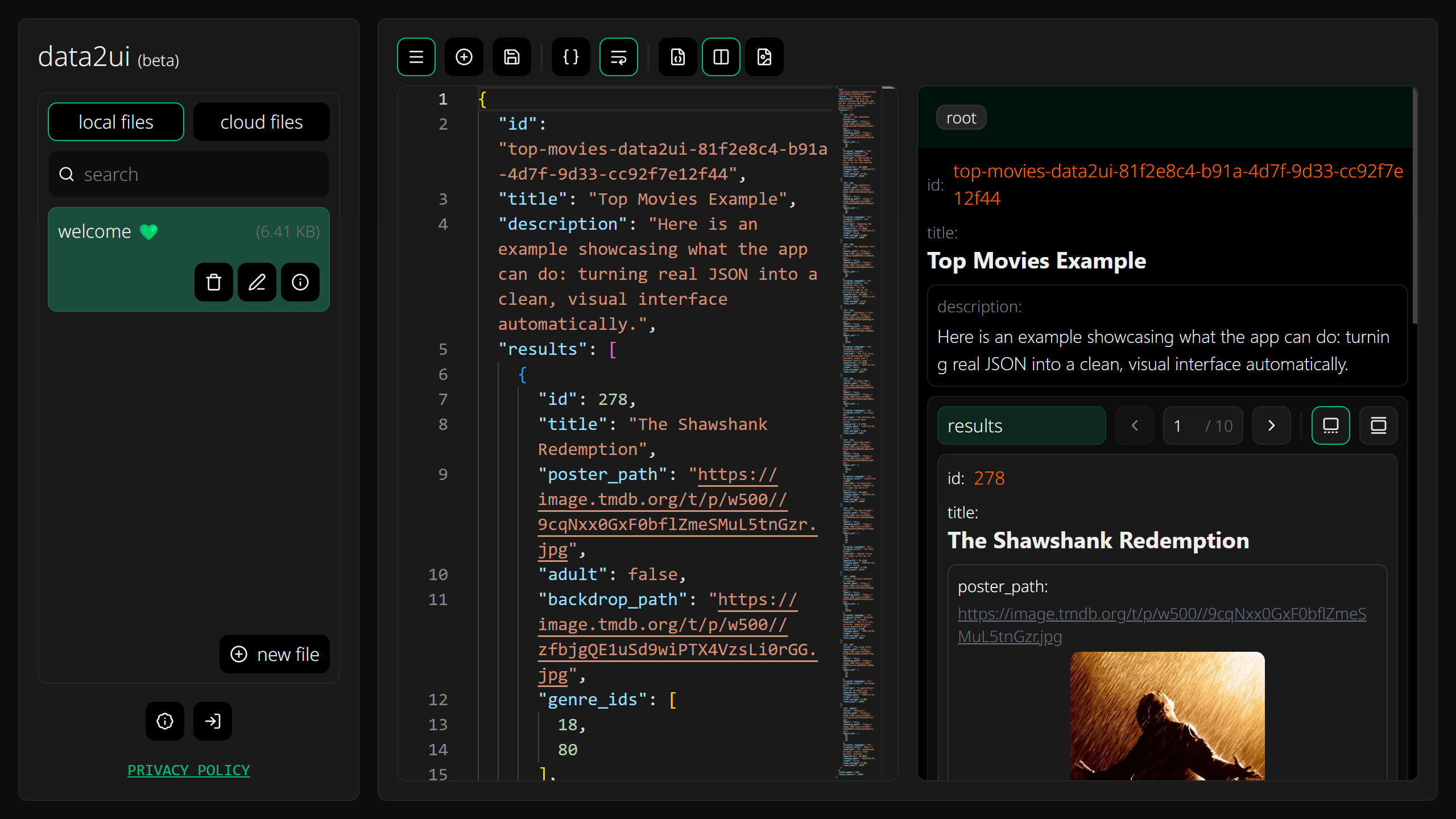Rename the welcome file with pencil icon
Screen dimensions: 1456x819
(257, 282)
